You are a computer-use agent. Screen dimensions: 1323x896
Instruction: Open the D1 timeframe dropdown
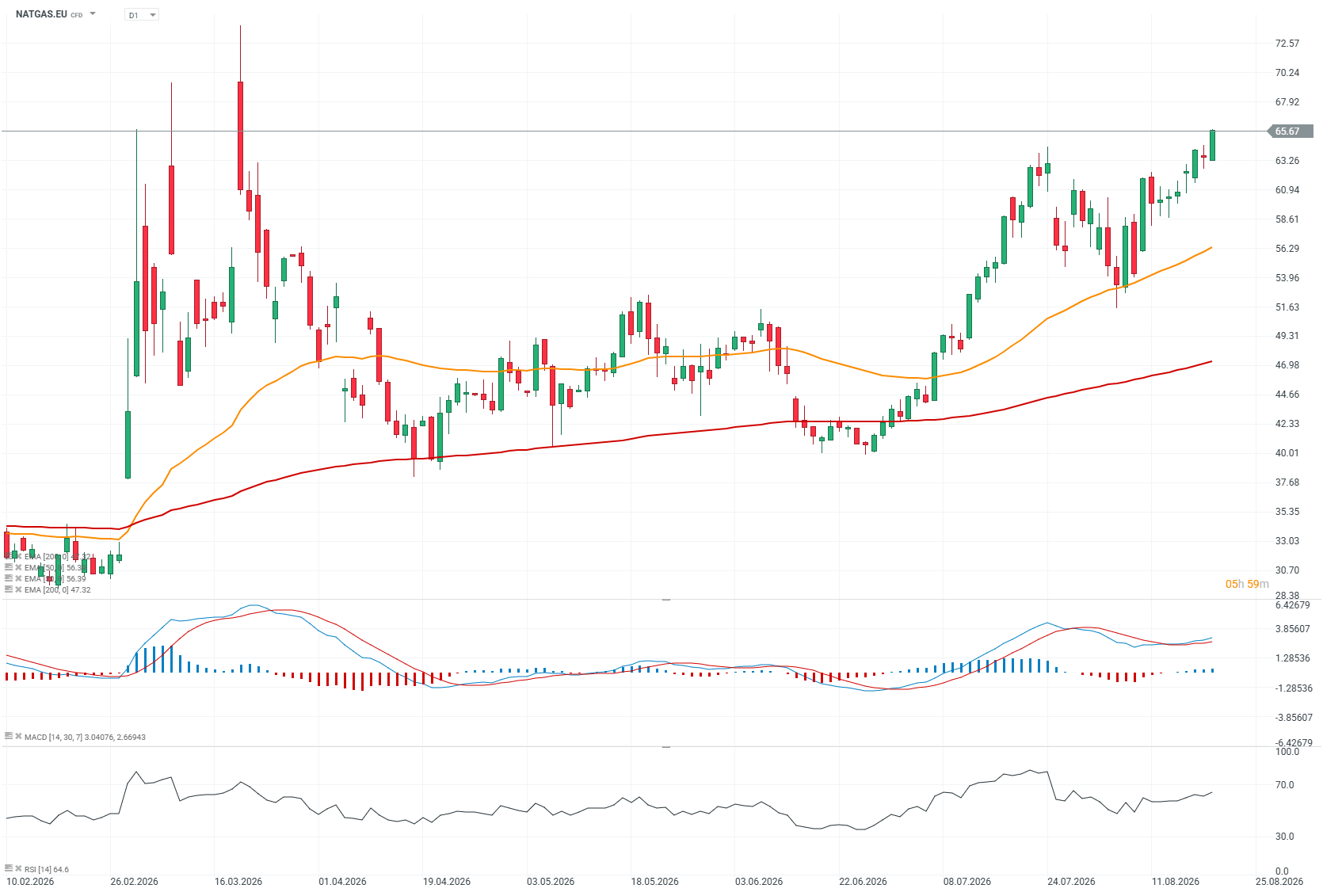point(142,15)
